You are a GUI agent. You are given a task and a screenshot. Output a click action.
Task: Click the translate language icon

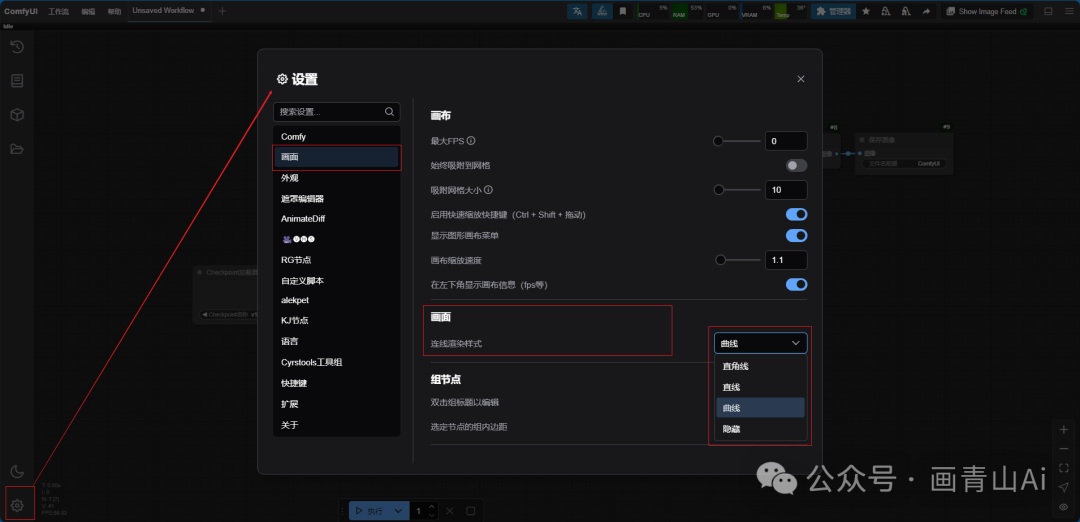coord(577,11)
